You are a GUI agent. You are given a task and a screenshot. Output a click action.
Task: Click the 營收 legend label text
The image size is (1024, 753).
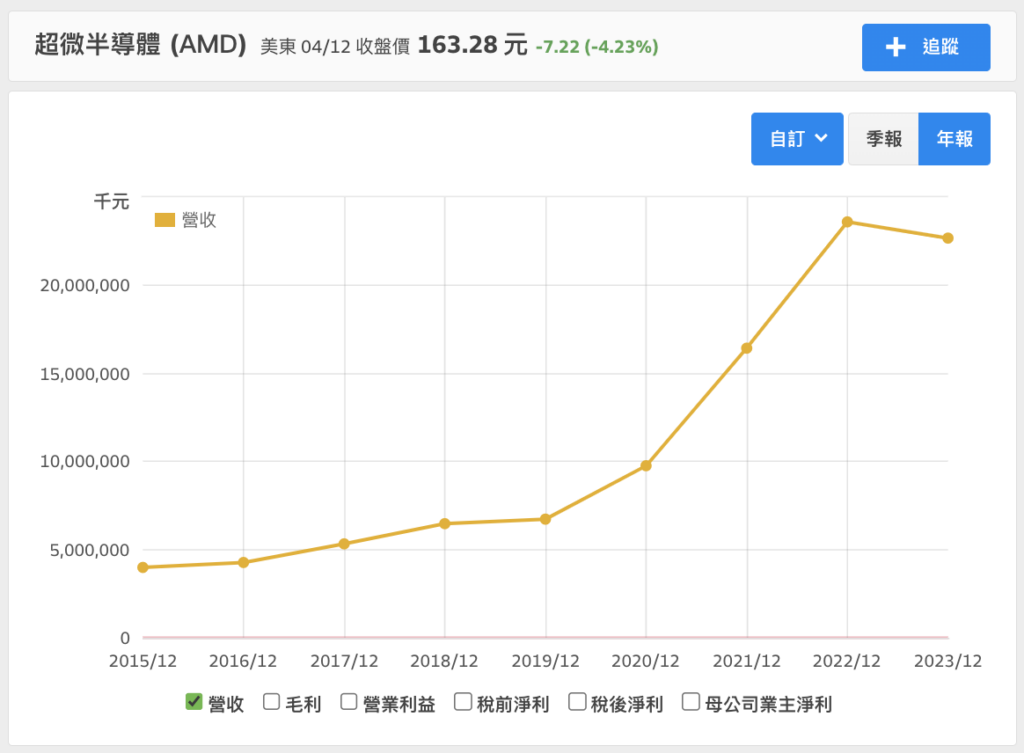click(x=199, y=220)
